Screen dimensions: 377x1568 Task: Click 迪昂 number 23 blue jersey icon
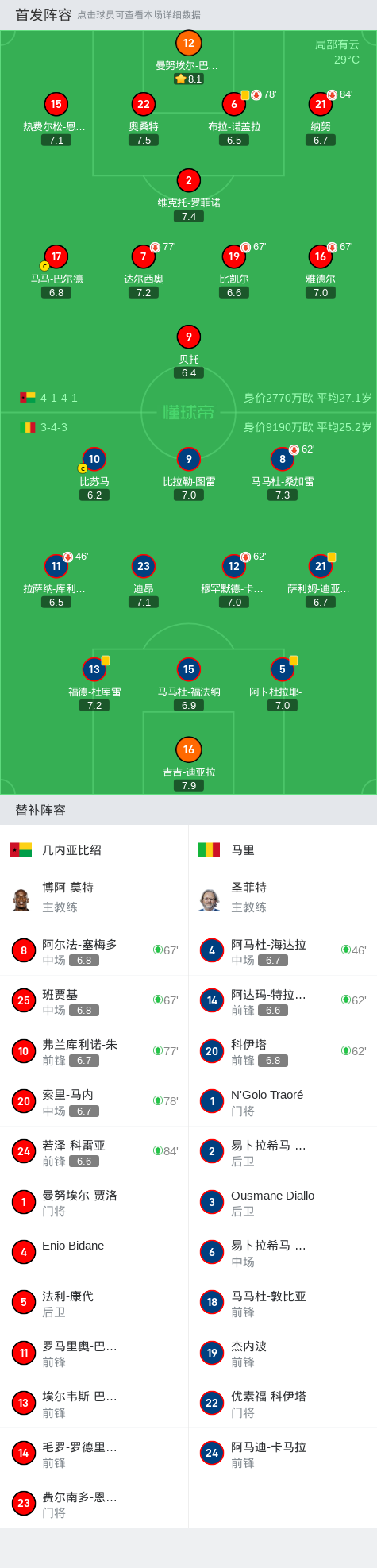[143, 566]
